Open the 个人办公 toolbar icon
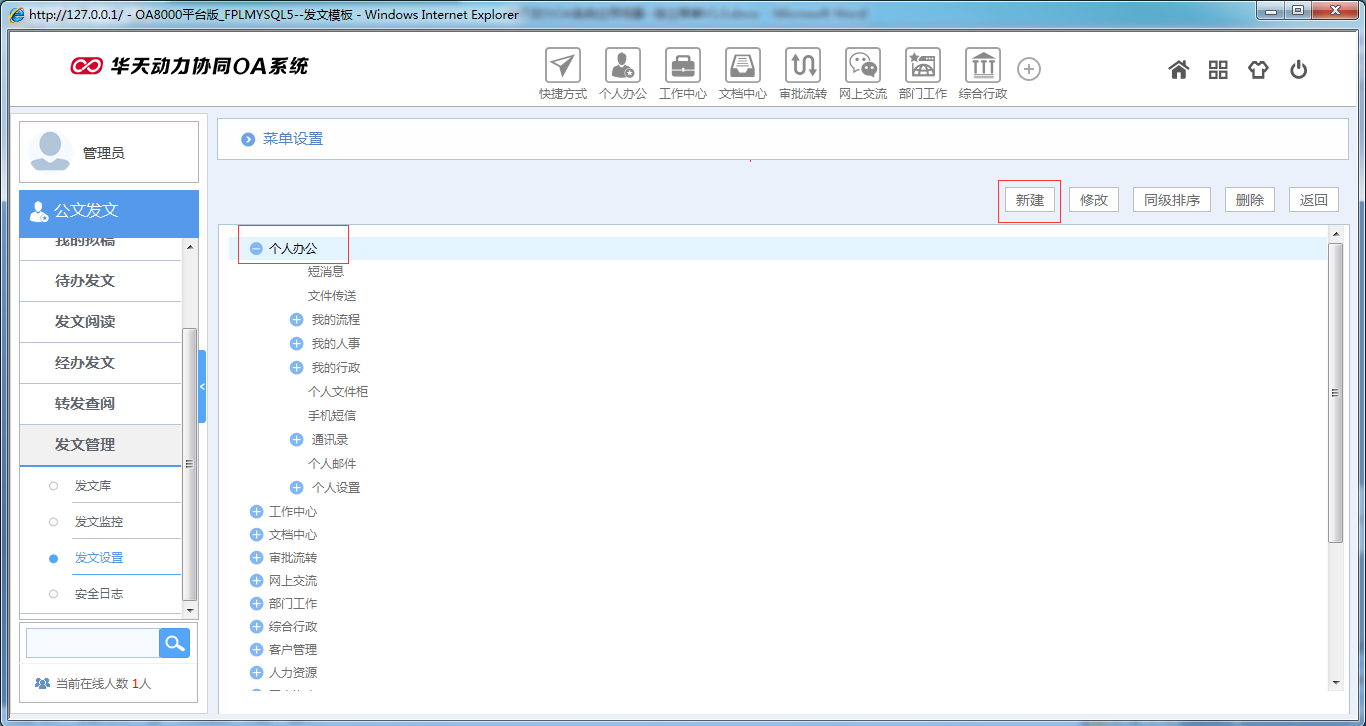The image size is (1366, 726). [623, 66]
